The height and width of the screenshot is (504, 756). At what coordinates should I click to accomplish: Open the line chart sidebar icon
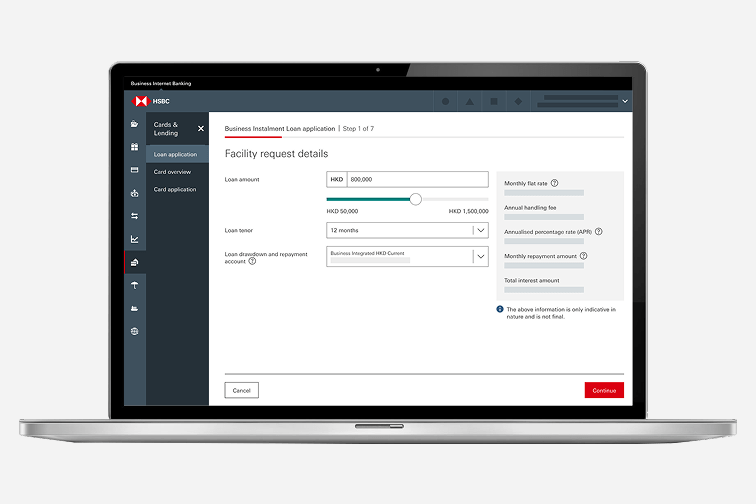click(135, 239)
